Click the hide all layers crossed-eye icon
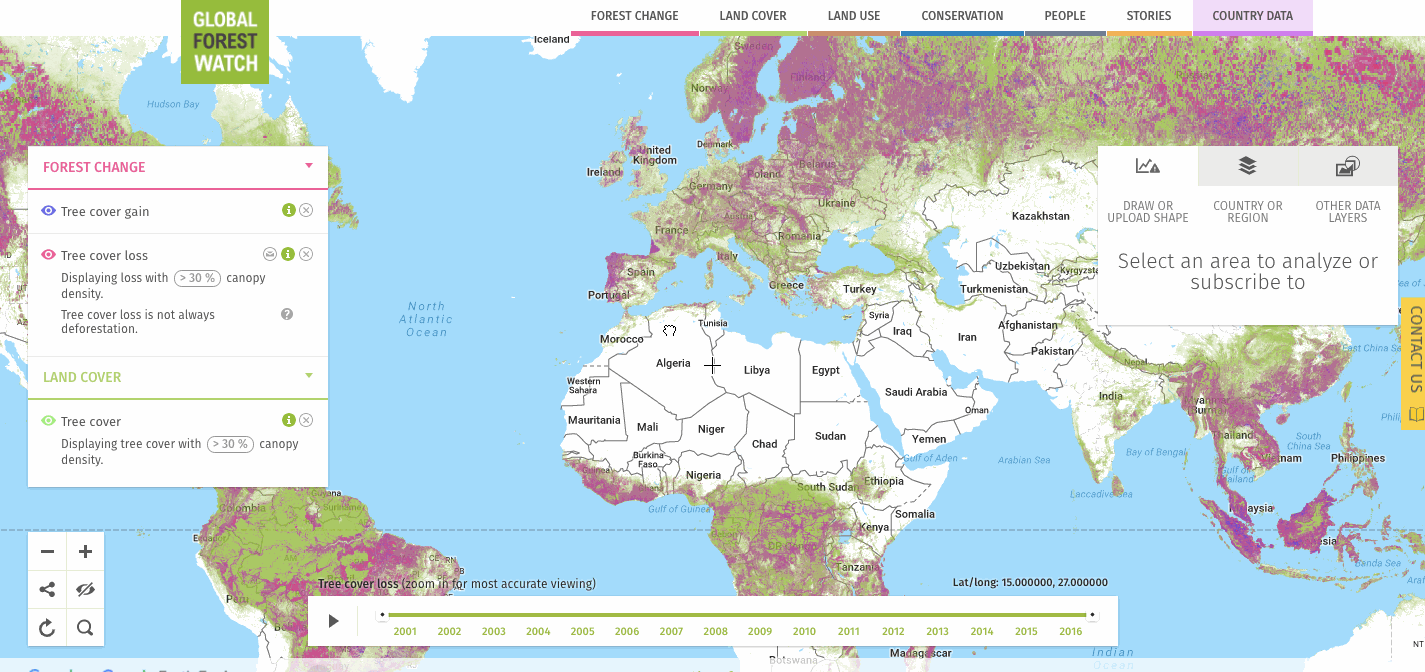 pos(85,589)
